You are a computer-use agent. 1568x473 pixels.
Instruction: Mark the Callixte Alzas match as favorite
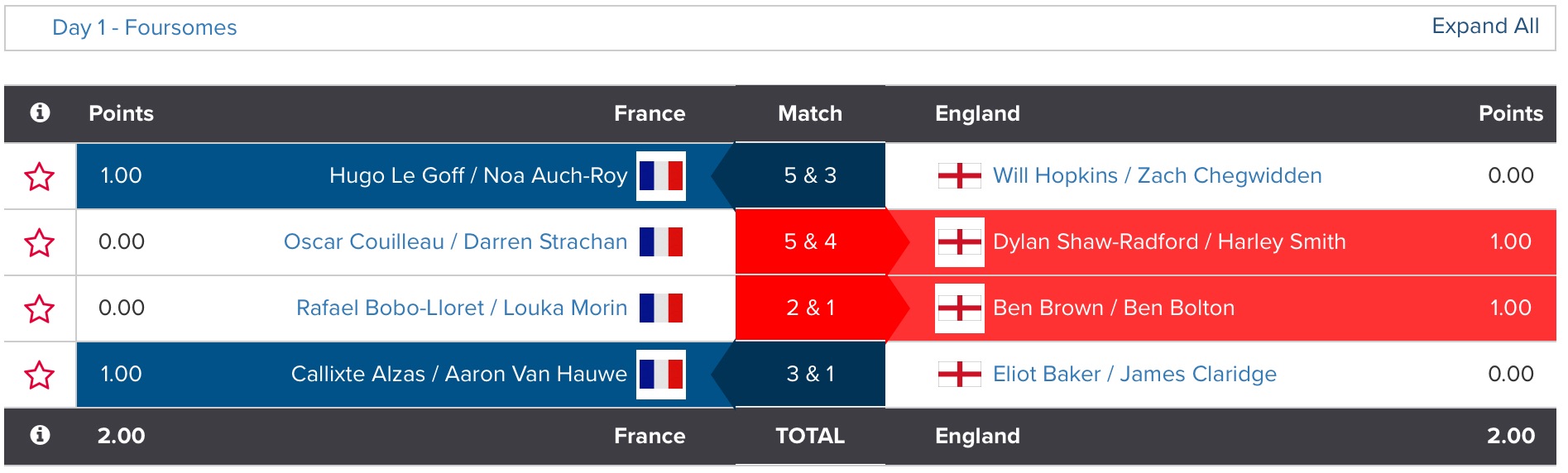[40, 375]
